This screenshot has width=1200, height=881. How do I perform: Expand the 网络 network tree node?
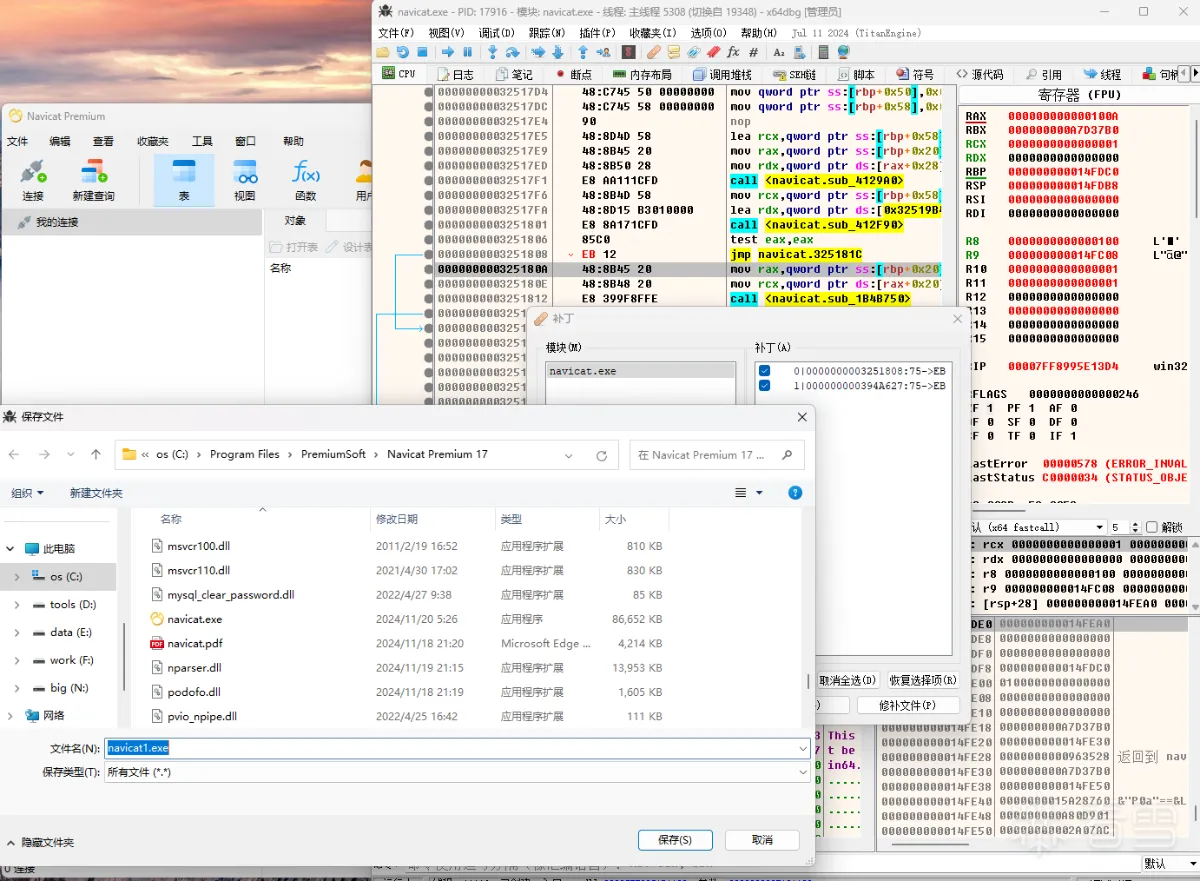11,716
